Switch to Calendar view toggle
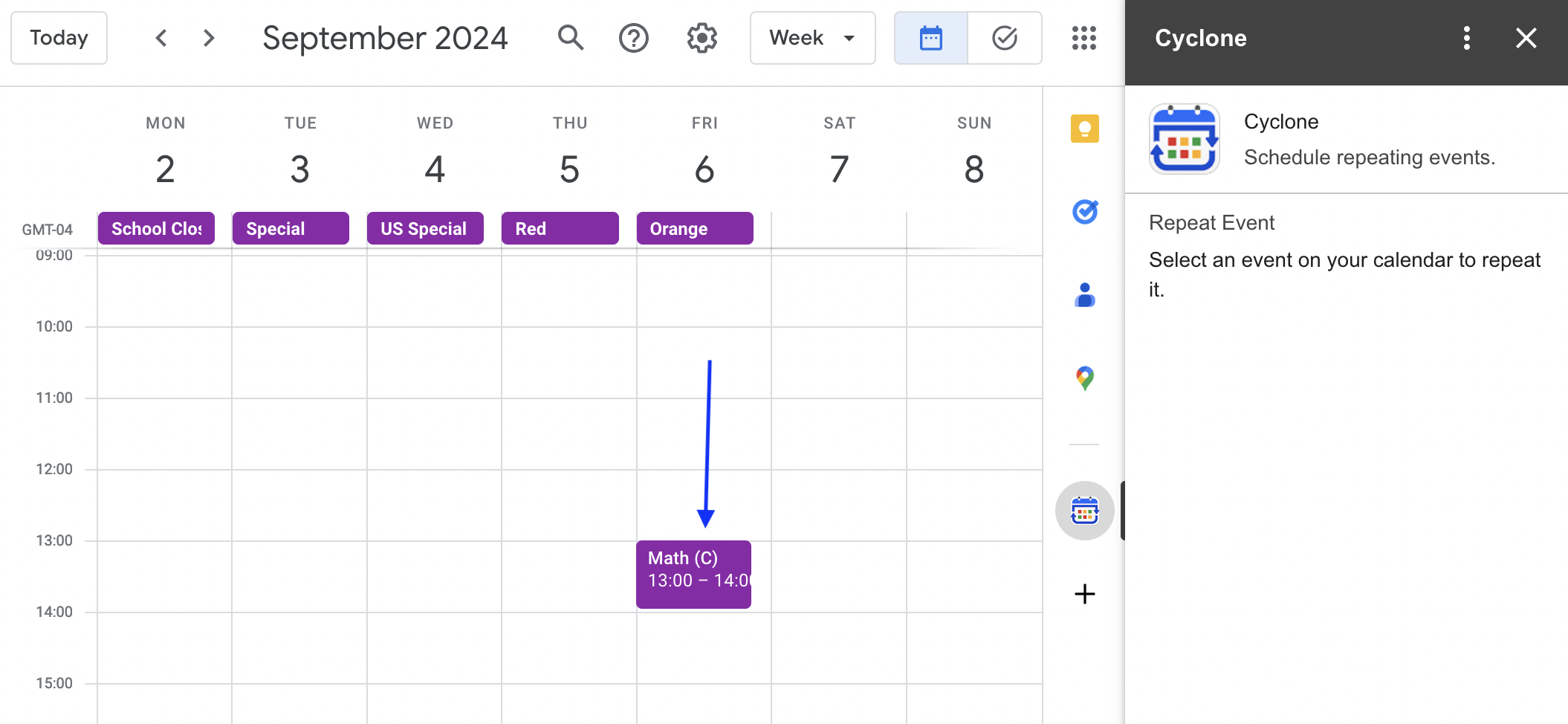This screenshot has height=724, width=1568. click(x=931, y=38)
